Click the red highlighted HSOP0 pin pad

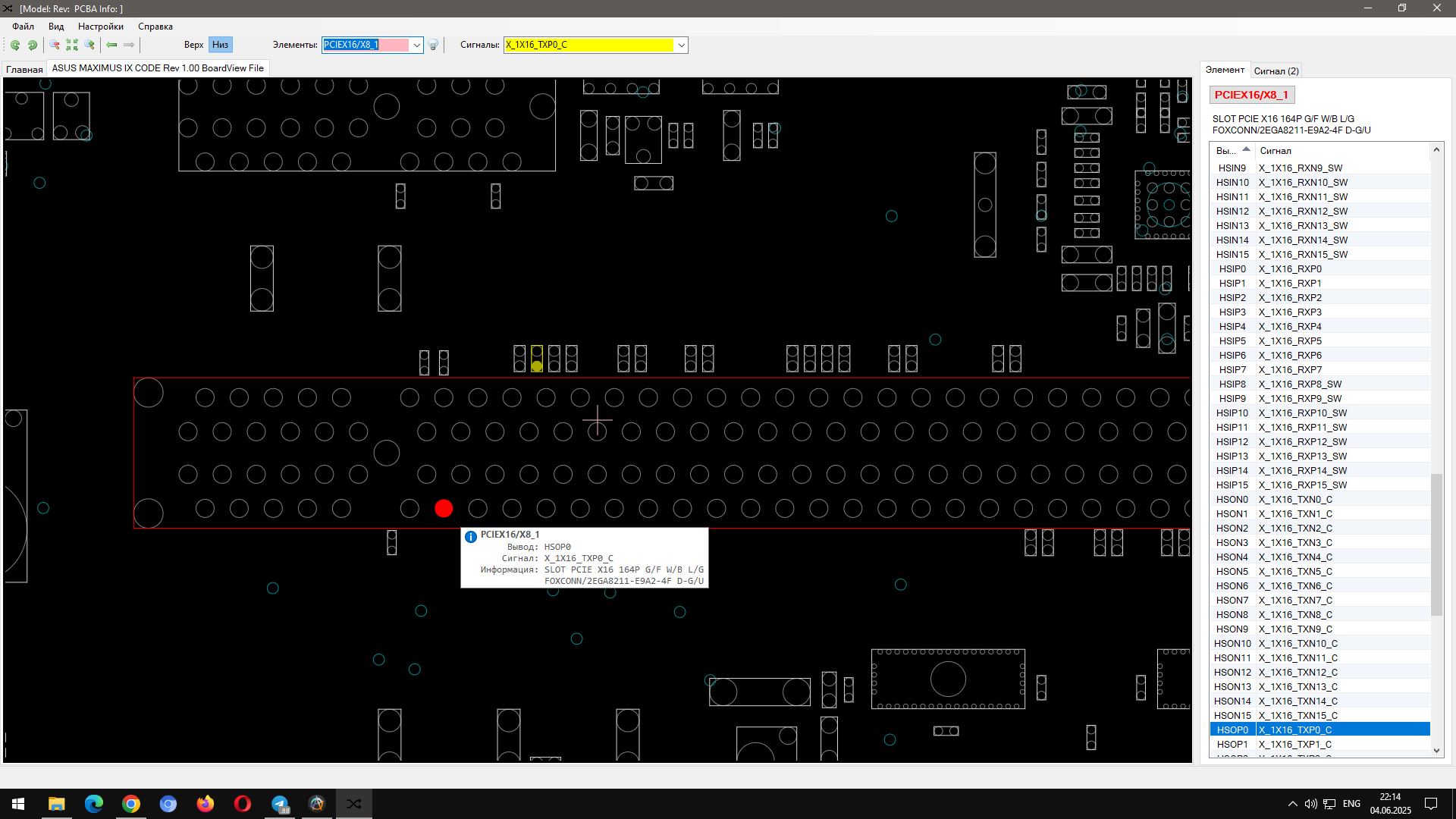(444, 508)
